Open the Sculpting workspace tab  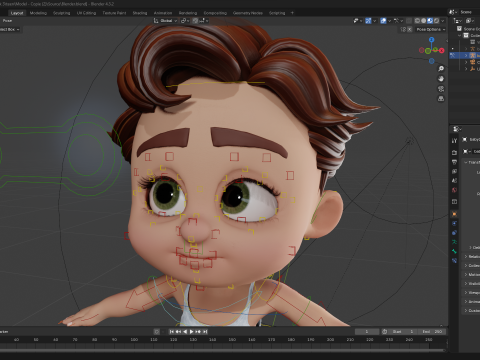click(62, 13)
